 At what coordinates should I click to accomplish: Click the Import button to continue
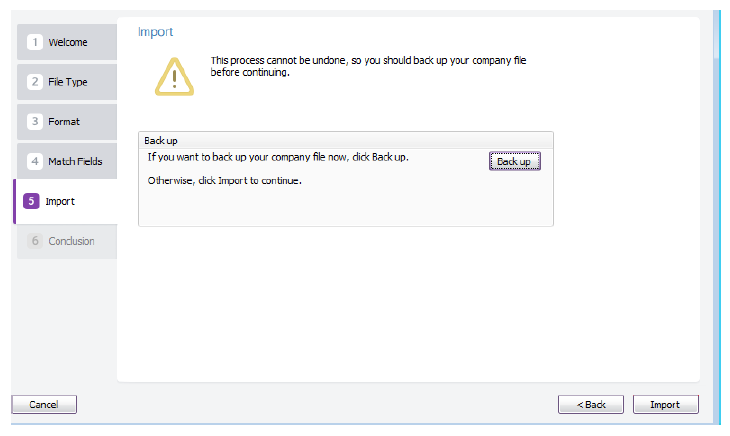coord(665,404)
